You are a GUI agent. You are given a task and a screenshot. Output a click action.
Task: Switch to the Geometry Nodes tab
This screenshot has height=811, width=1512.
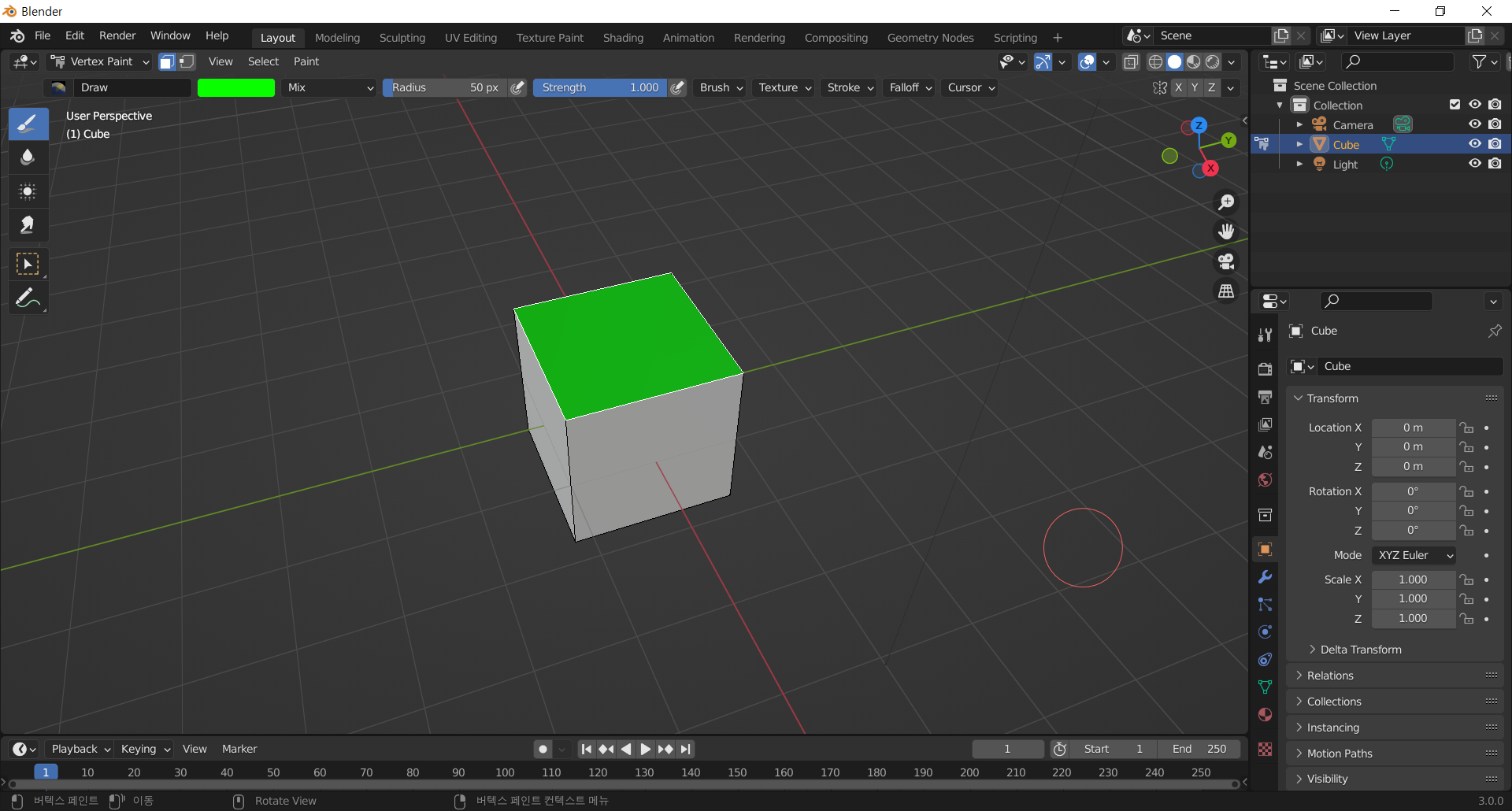930,38
